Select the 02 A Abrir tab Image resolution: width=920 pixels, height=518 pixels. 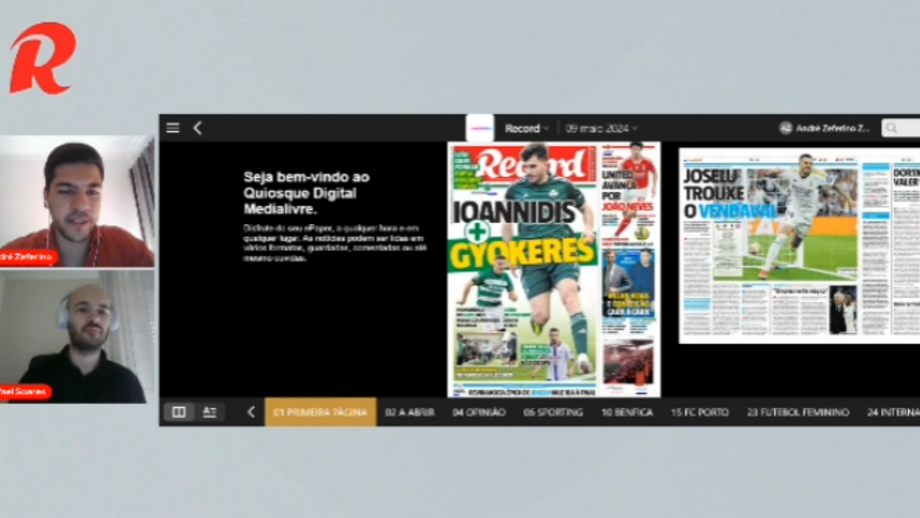410,412
